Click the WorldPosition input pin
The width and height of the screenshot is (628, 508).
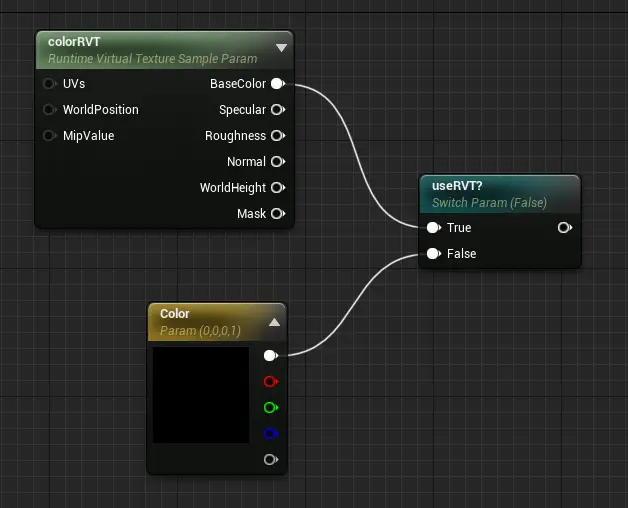coord(50,110)
